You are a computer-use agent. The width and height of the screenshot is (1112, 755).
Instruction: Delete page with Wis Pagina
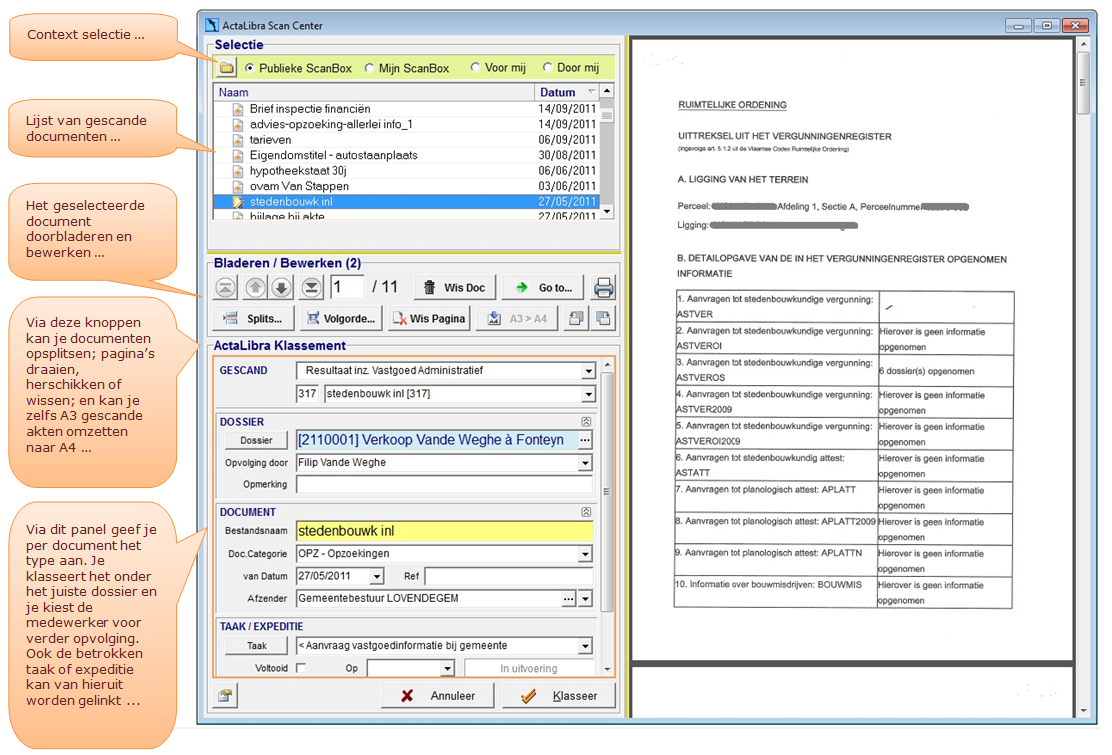pos(429,318)
